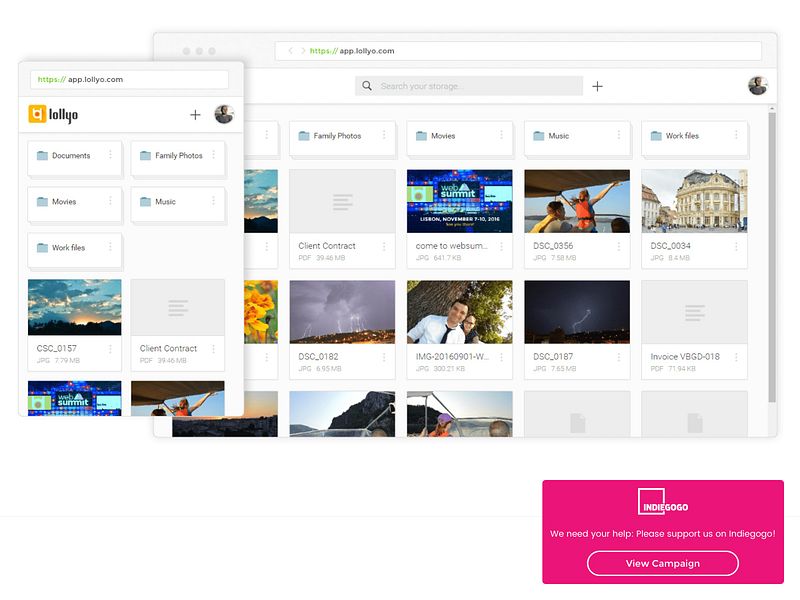Open options menu for Family Photos in large window
Screen dimensions: 800x600
384,135
